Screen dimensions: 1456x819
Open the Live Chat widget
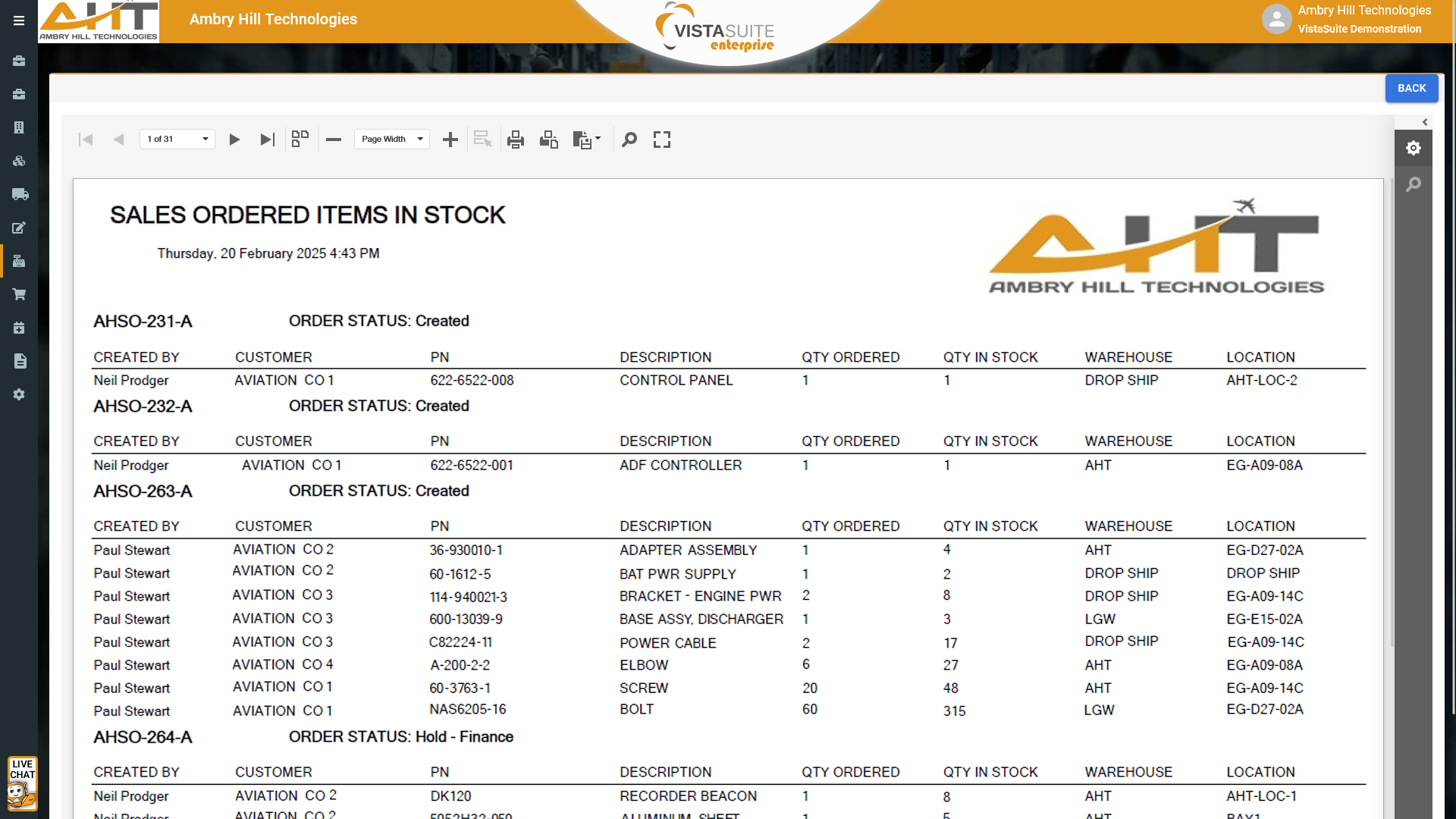pos(22,783)
